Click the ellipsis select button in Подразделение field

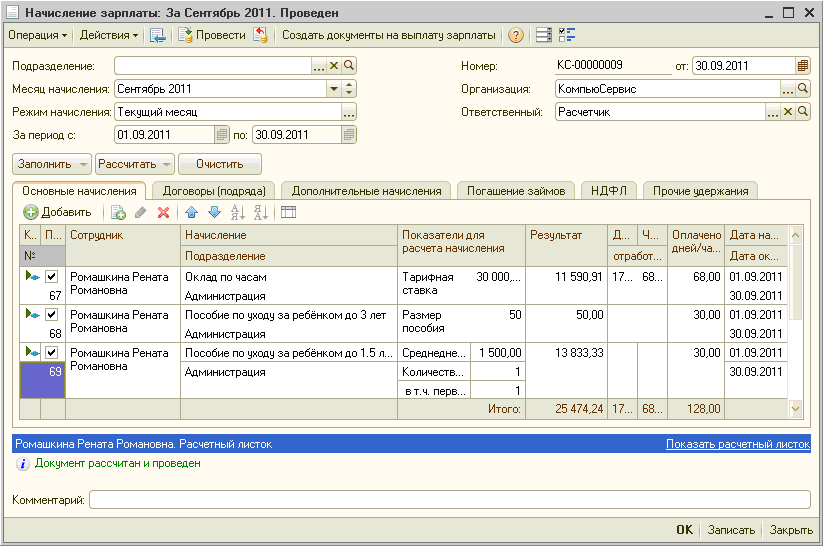point(319,66)
